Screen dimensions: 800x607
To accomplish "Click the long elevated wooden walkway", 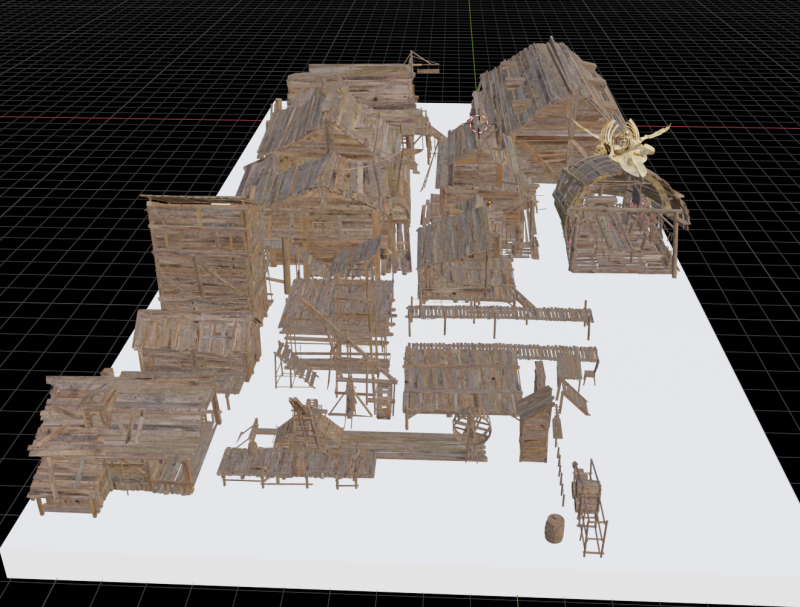I will (x=500, y=315).
